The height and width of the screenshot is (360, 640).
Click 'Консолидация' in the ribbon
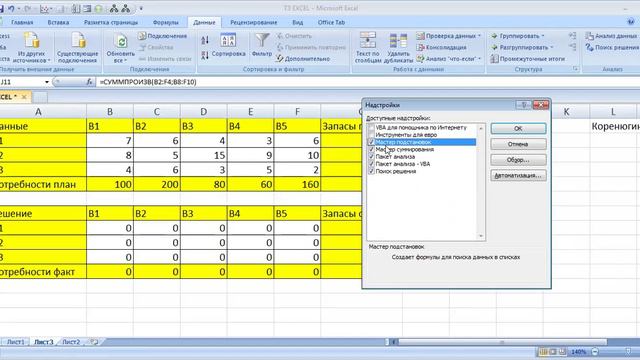[441, 47]
